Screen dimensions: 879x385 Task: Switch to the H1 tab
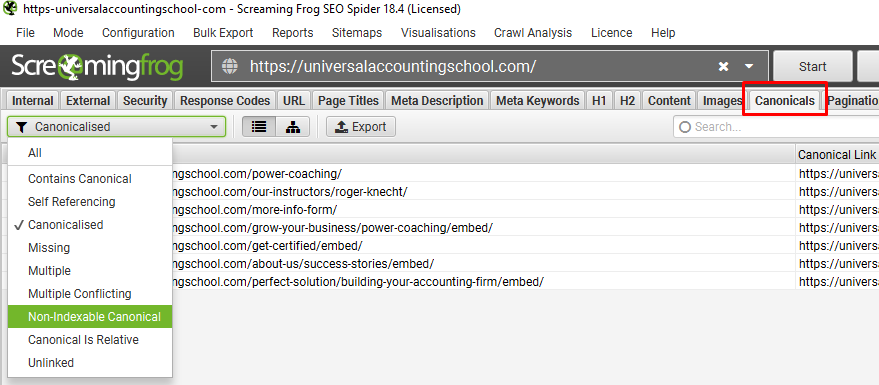click(x=599, y=100)
